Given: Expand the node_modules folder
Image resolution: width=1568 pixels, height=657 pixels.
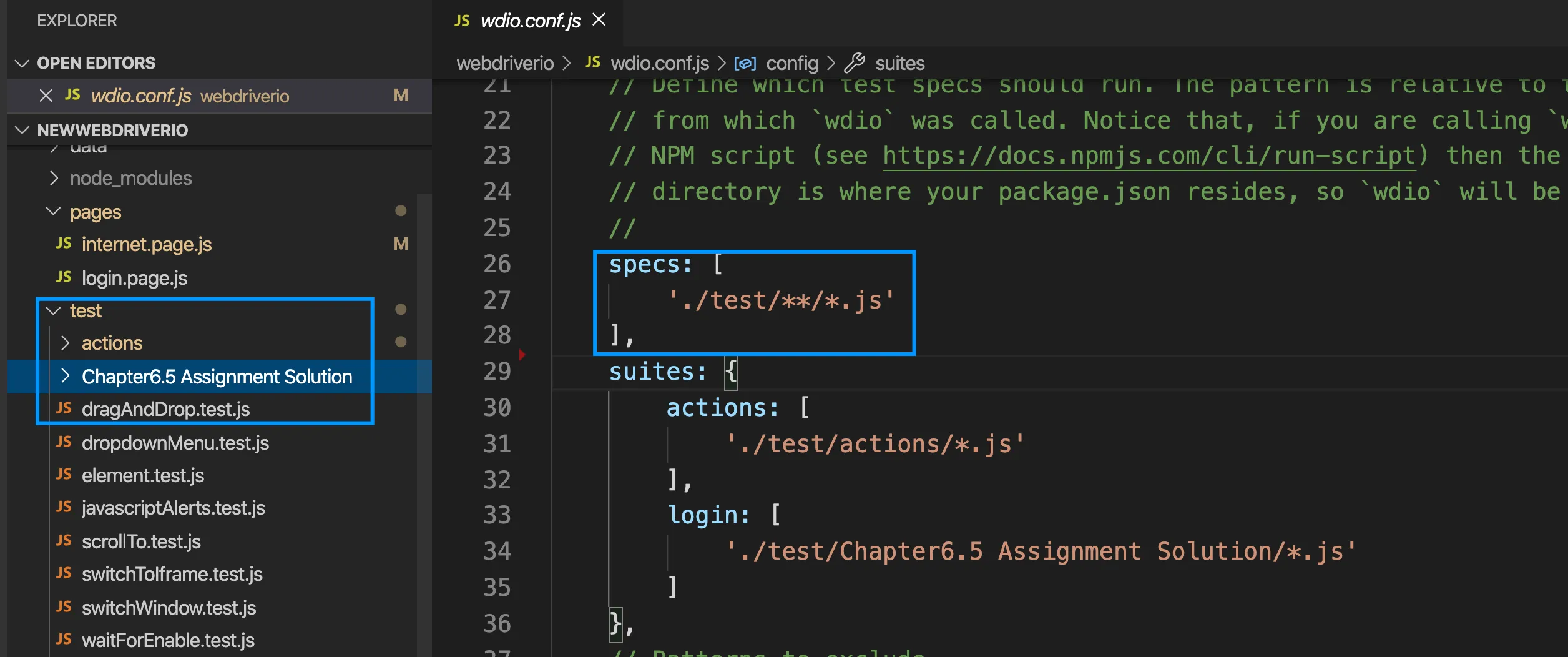Looking at the screenshot, I should [x=54, y=178].
